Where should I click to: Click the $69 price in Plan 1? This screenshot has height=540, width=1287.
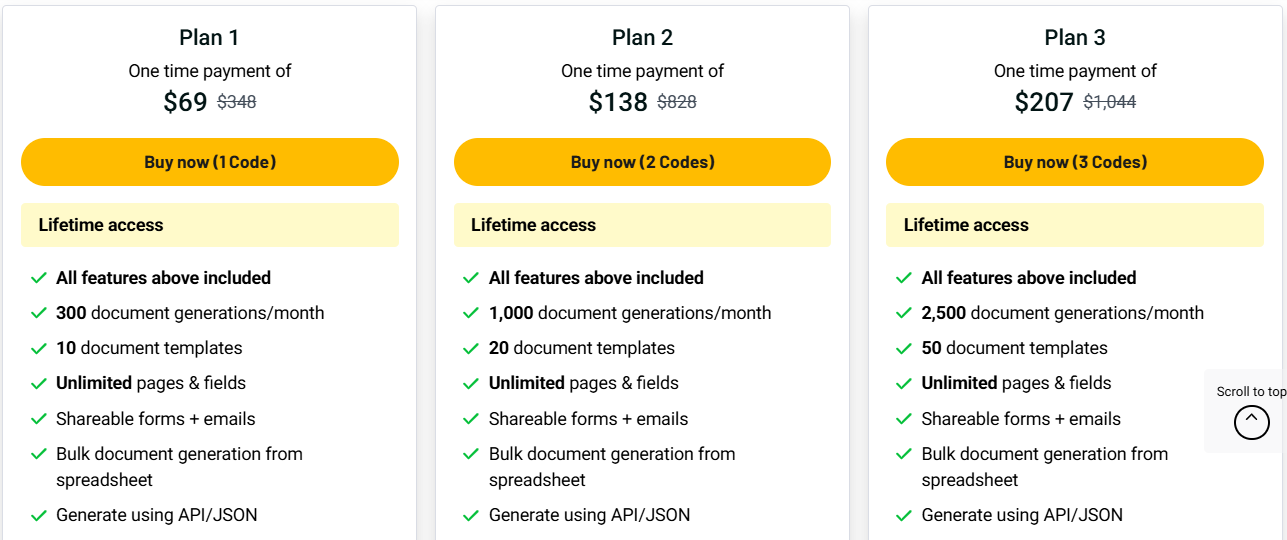point(185,102)
